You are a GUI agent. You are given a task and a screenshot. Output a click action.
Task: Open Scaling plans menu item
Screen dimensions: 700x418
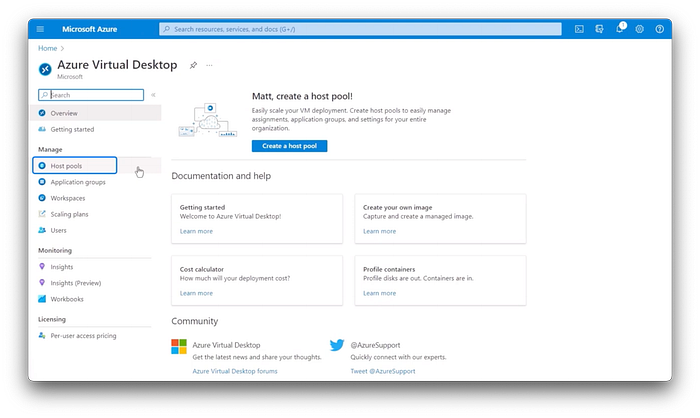pos(96,214)
